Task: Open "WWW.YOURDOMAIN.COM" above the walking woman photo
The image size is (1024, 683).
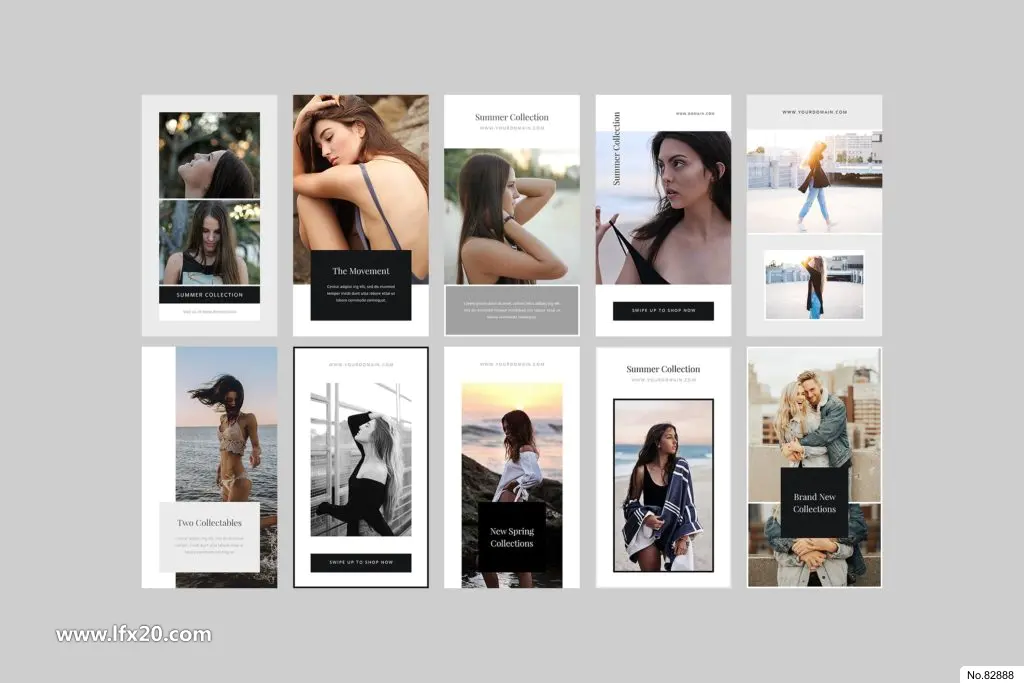Action: point(814,112)
